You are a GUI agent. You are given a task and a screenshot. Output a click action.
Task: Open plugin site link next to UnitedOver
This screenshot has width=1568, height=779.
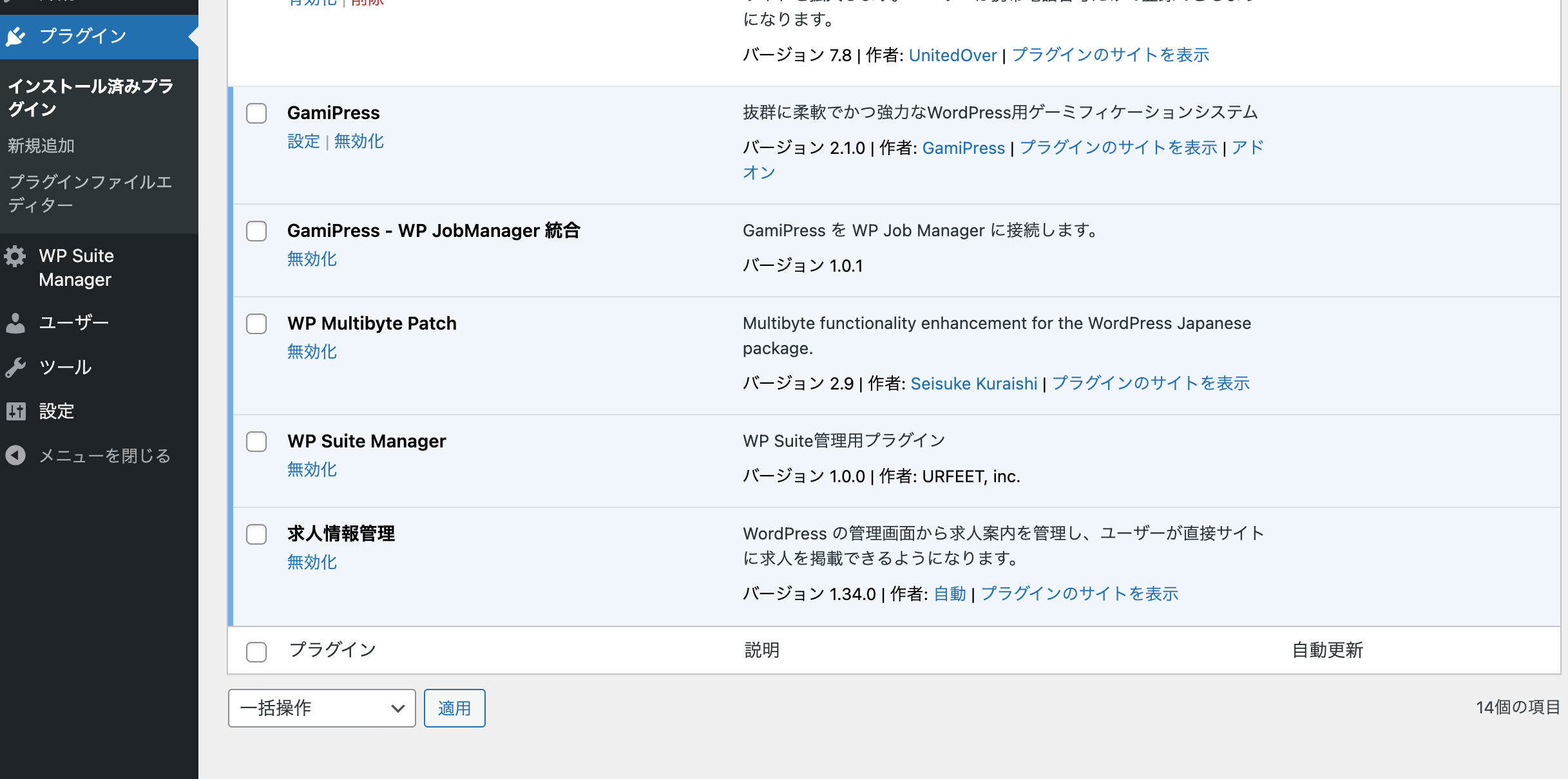click(1111, 55)
